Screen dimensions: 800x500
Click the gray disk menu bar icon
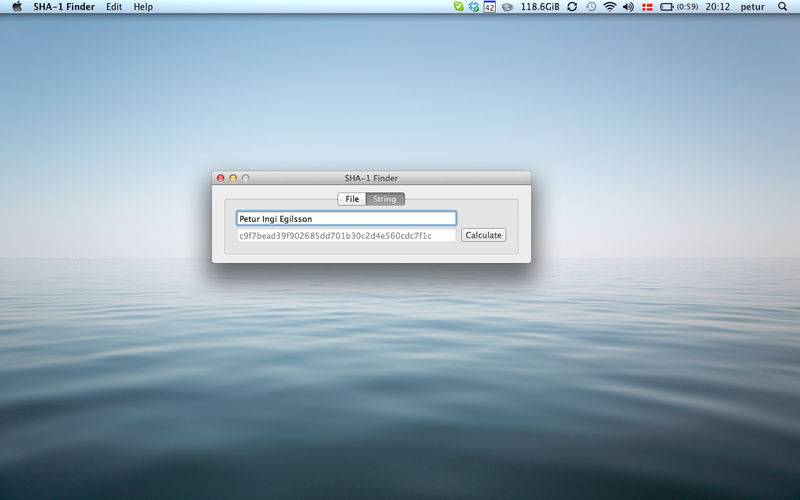(507, 7)
